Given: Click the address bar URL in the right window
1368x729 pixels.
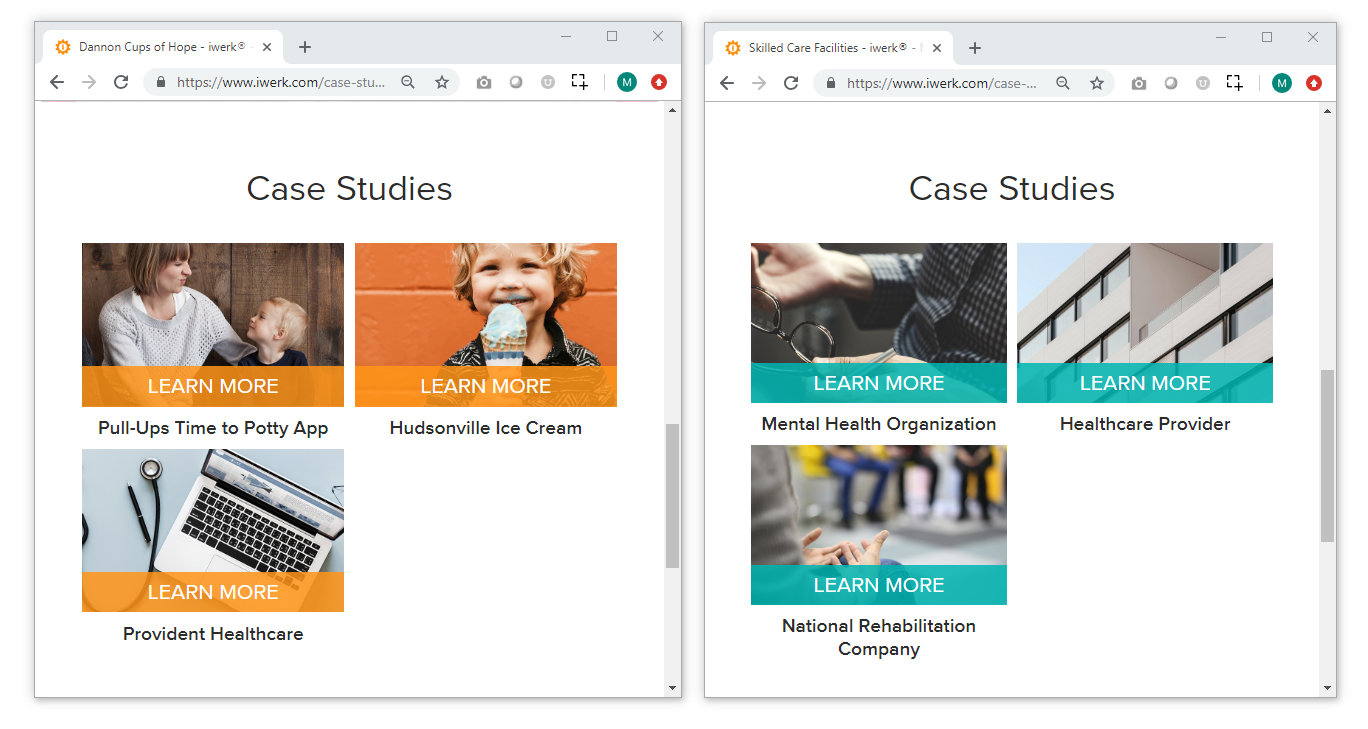Looking at the screenshot, I should point(942,83).
